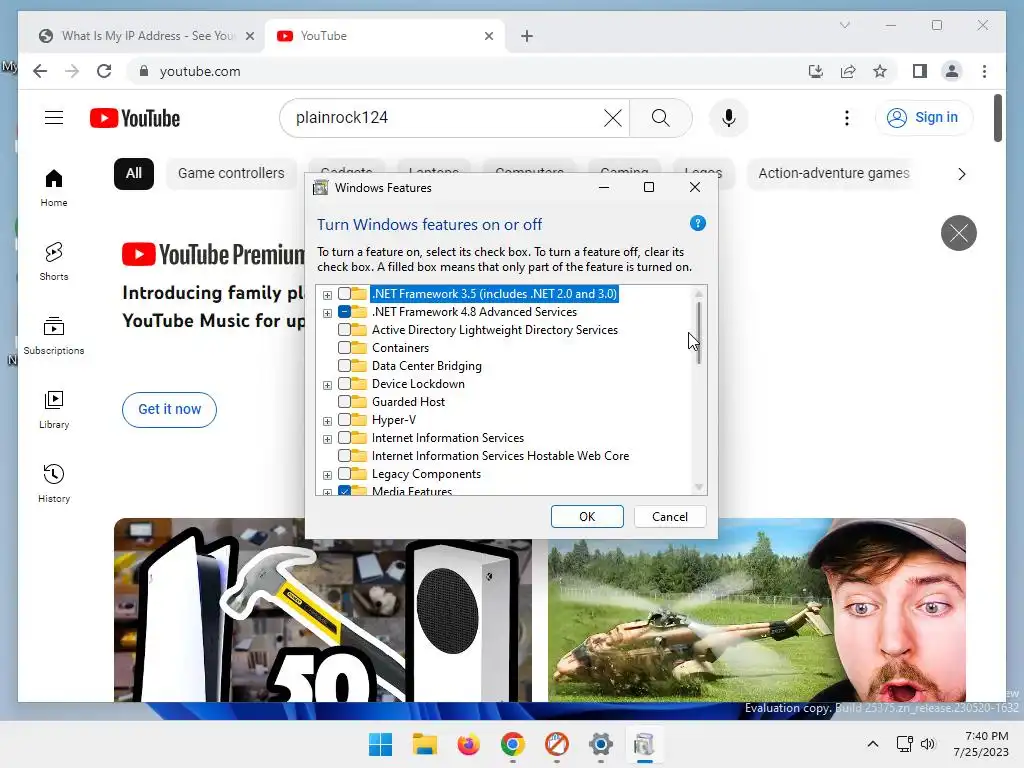Viewport: 1024px width, 768px height.
Task: Open Library in YouTube sidebar
Action: [x=54, y=409]
